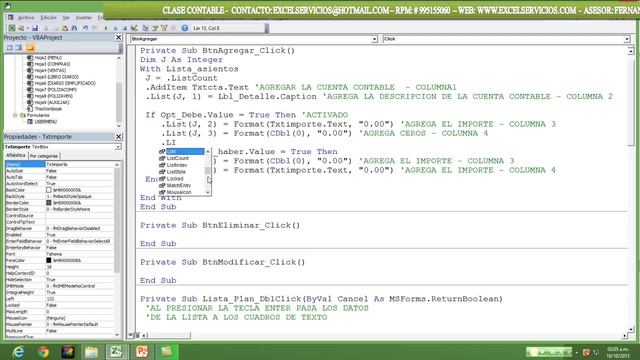The image size is (640, 360).
Task: Open the File Explorer taskbar icon
Action: (x=91, y=352)
